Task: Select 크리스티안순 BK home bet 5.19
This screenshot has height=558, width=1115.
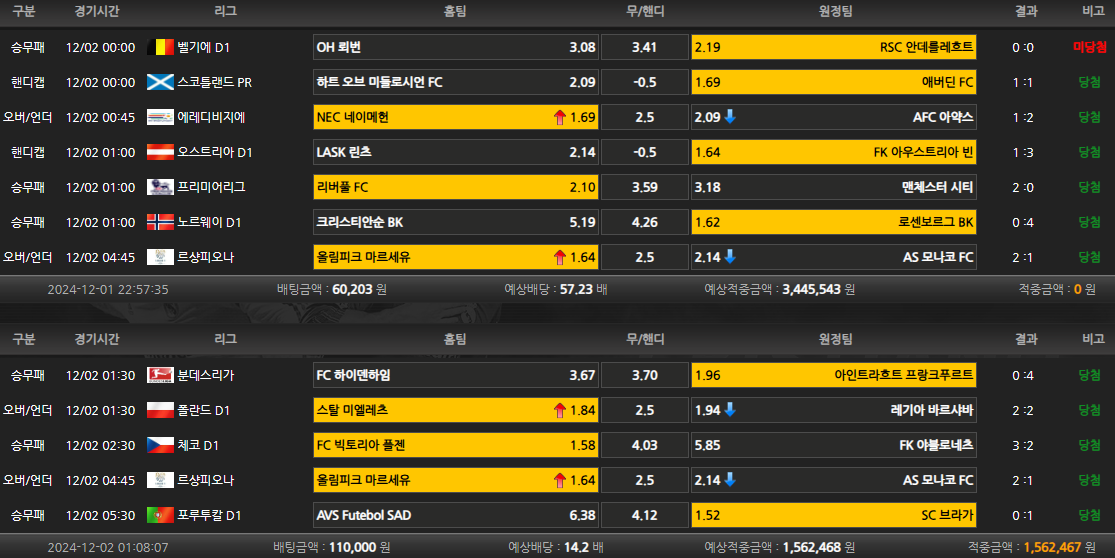Action: point(456,222)
